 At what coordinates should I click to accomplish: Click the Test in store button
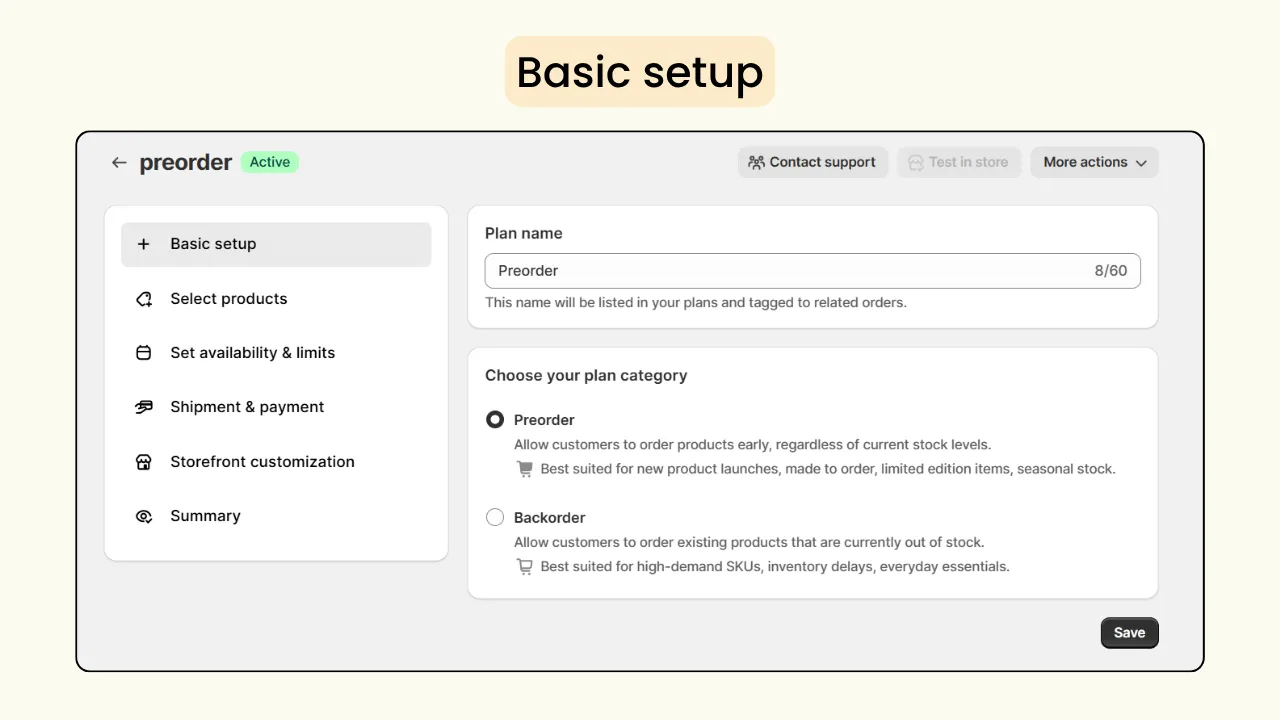coord(959,161)
